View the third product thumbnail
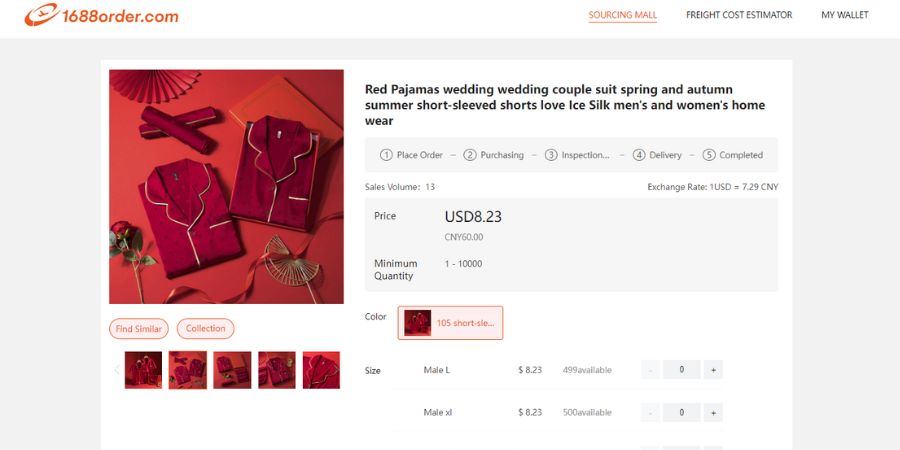The image size is (900, 450). pos(233,370)
